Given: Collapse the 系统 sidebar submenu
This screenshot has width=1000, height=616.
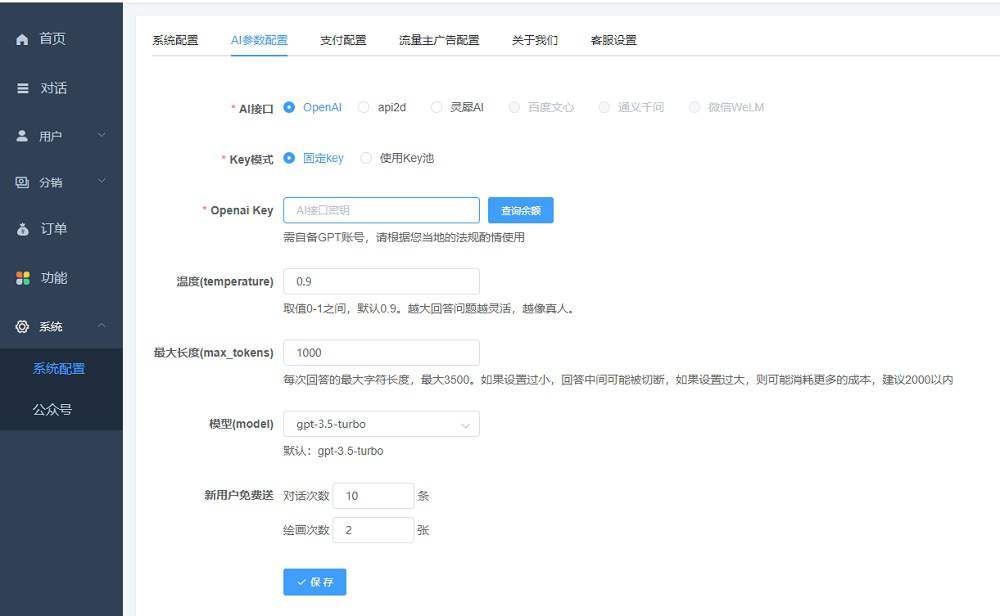Looking at the screenshot, I should [100, 324].
